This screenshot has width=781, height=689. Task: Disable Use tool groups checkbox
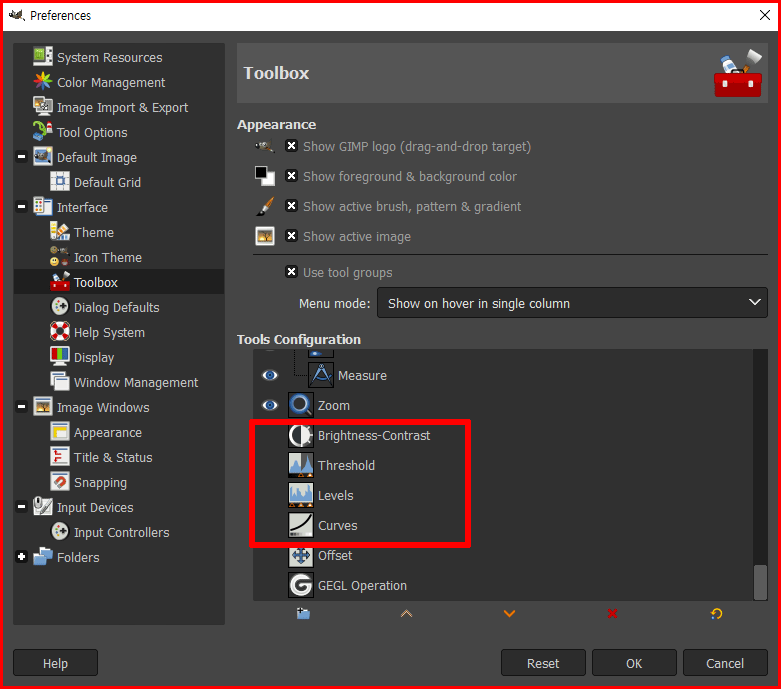[x=291, y=272]
